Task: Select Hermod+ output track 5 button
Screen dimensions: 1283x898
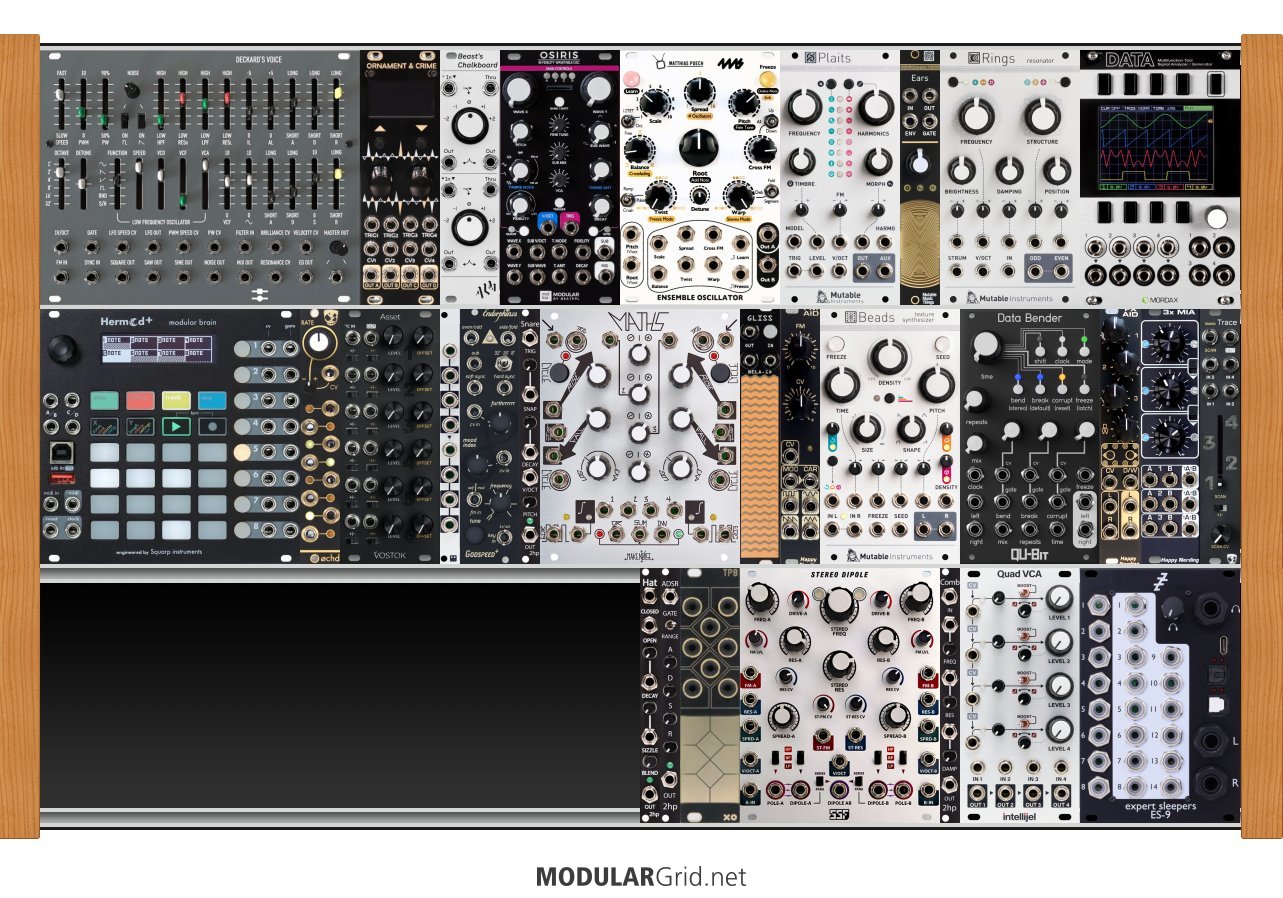Action: 243,451
